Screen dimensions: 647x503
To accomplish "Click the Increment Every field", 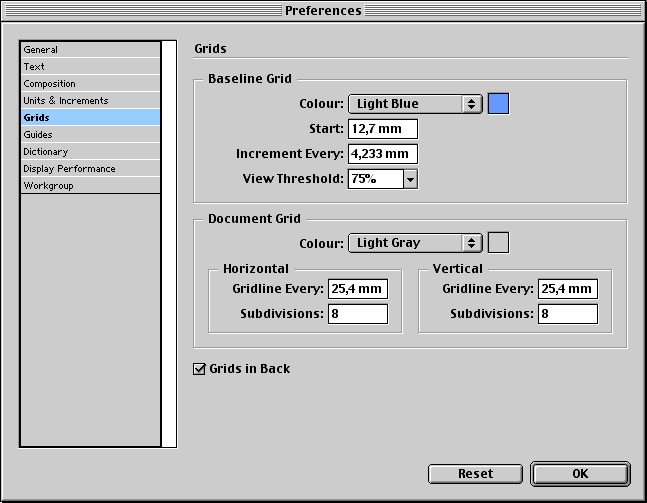I will pyautogui.click(x=383, y=154).
